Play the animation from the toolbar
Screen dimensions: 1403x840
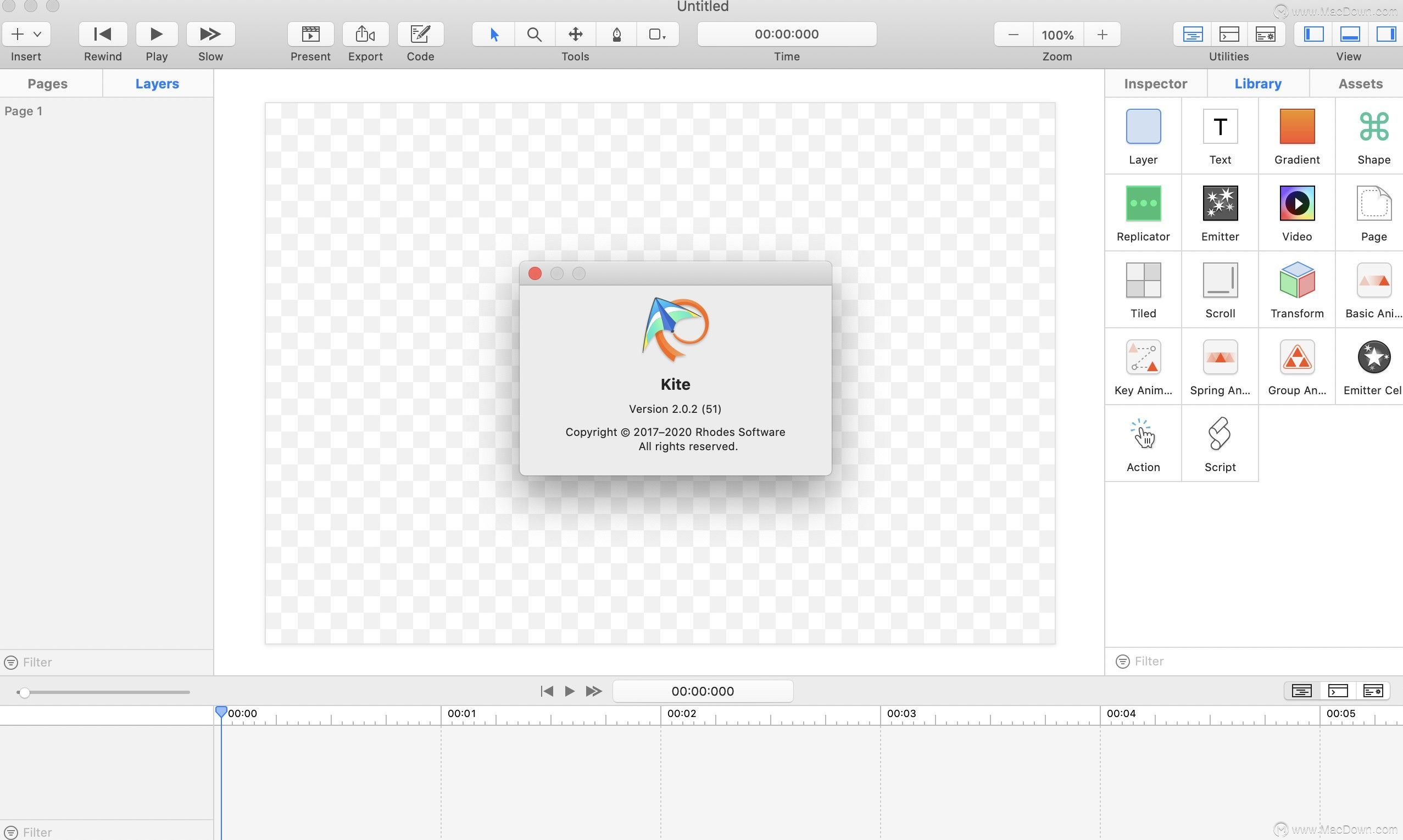[156, 34]
